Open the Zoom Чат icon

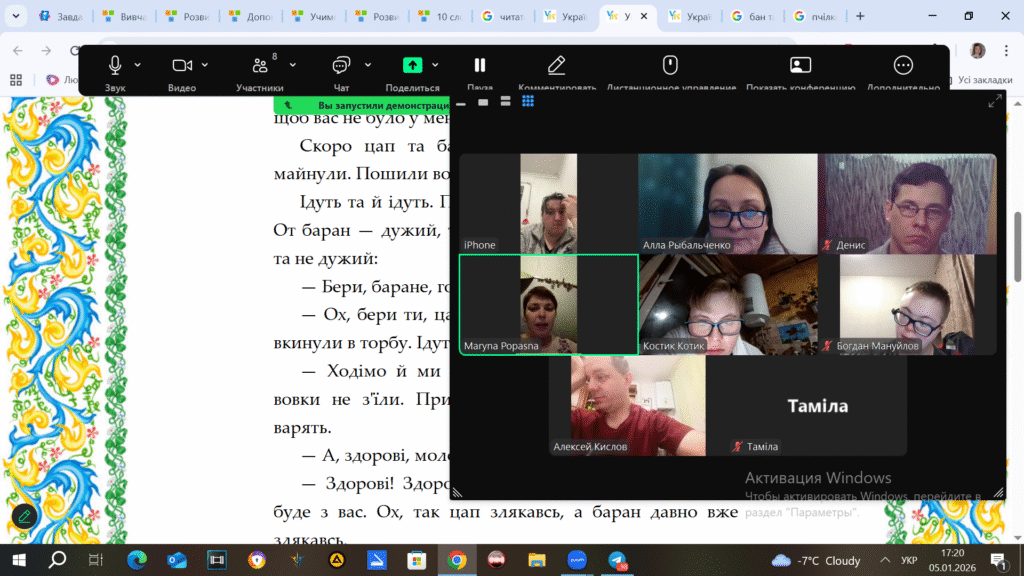tap(340, 65)
